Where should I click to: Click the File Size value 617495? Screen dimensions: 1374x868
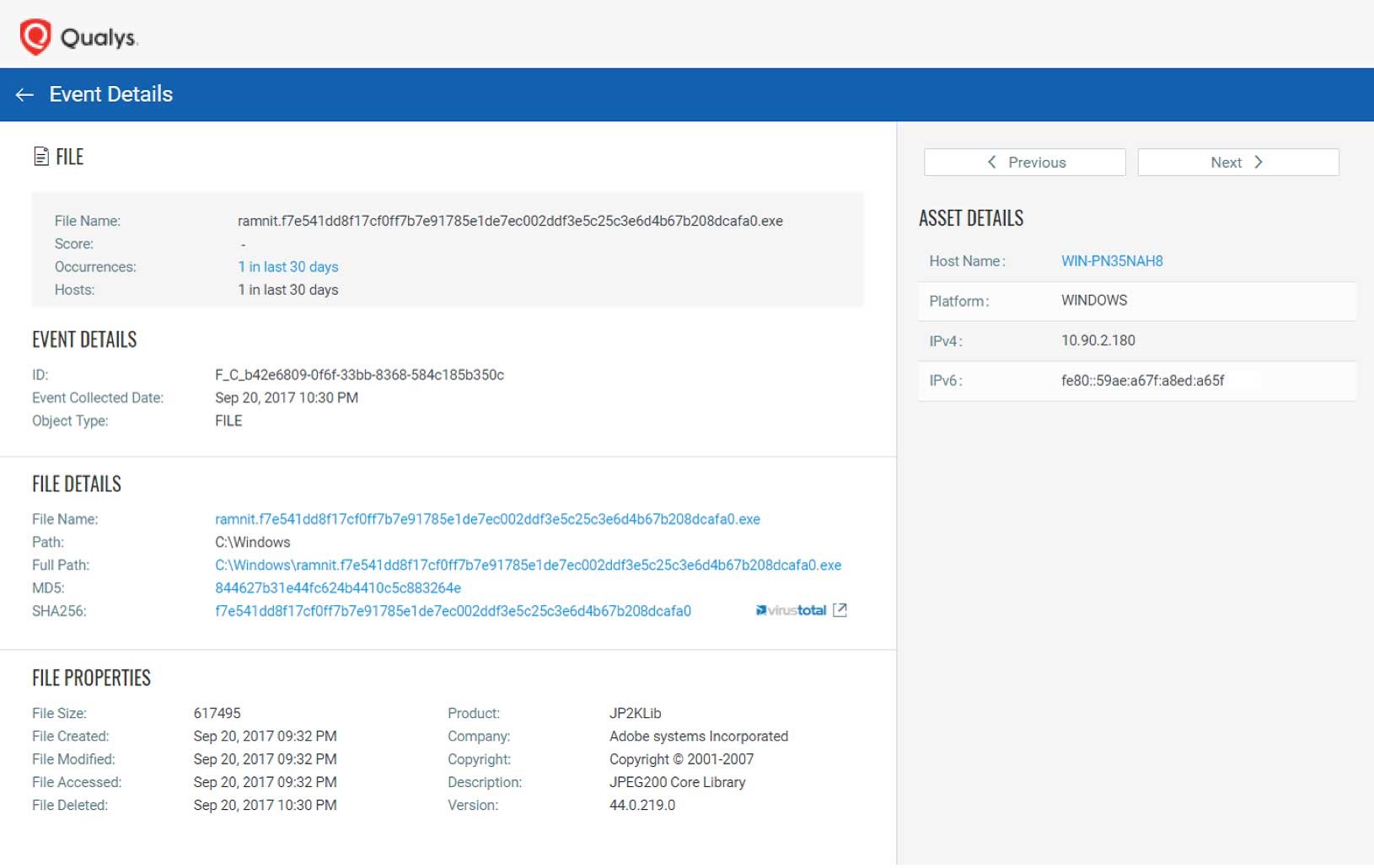pos(217,714)
